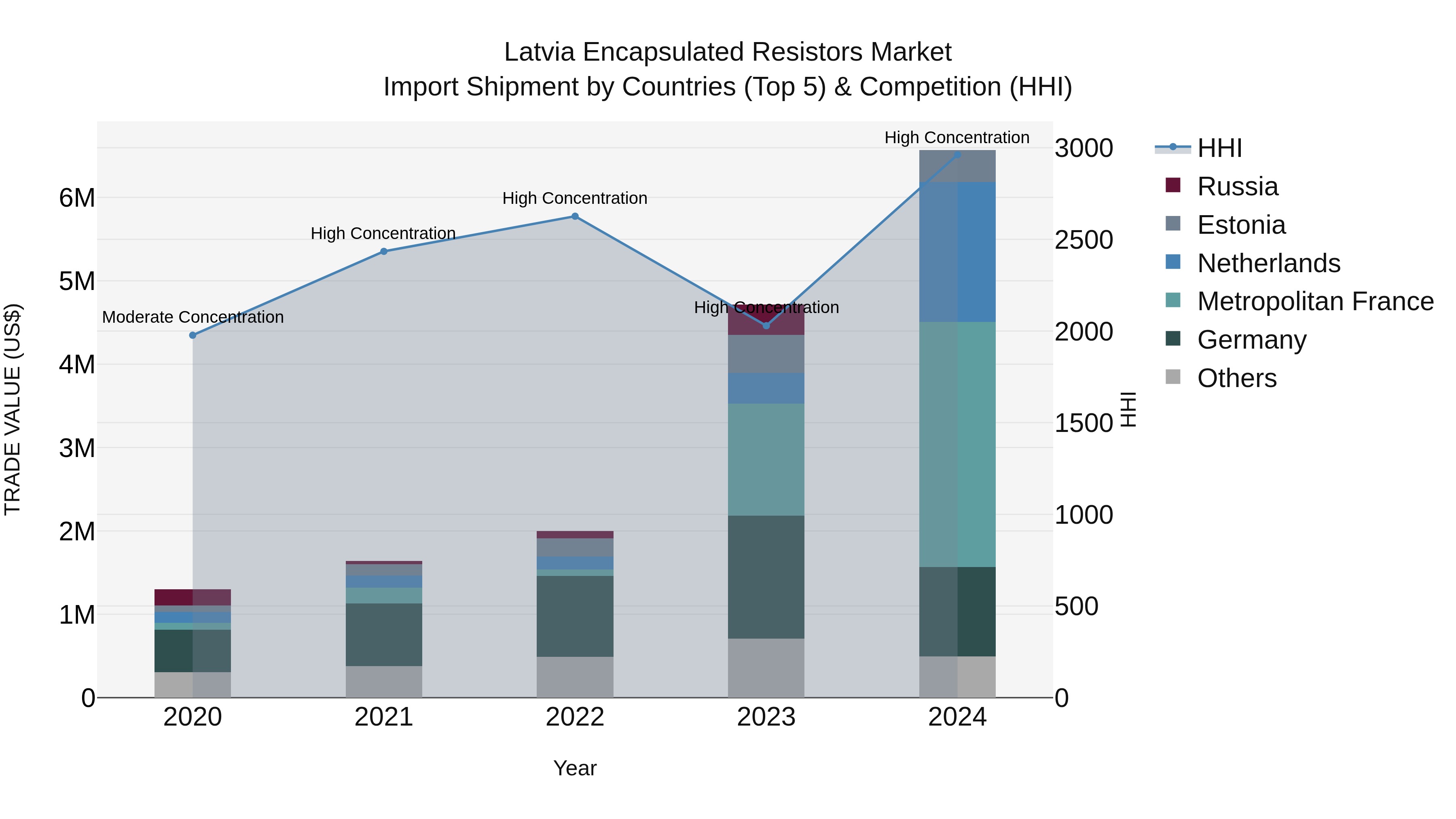Click the Others gray color swatch
Viewport: 1456px width, 819px height.
coord(1173,377)
